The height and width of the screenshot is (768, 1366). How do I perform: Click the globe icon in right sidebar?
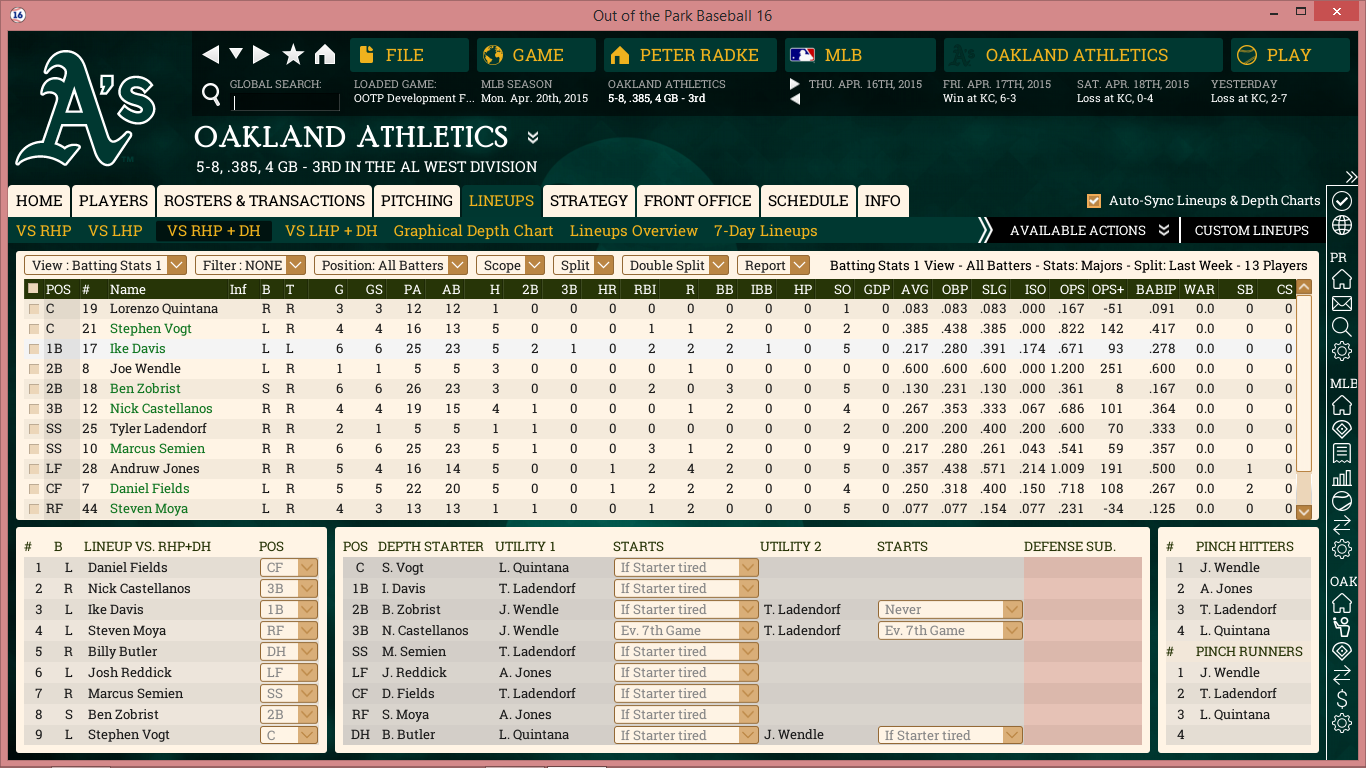[1342, 225]
